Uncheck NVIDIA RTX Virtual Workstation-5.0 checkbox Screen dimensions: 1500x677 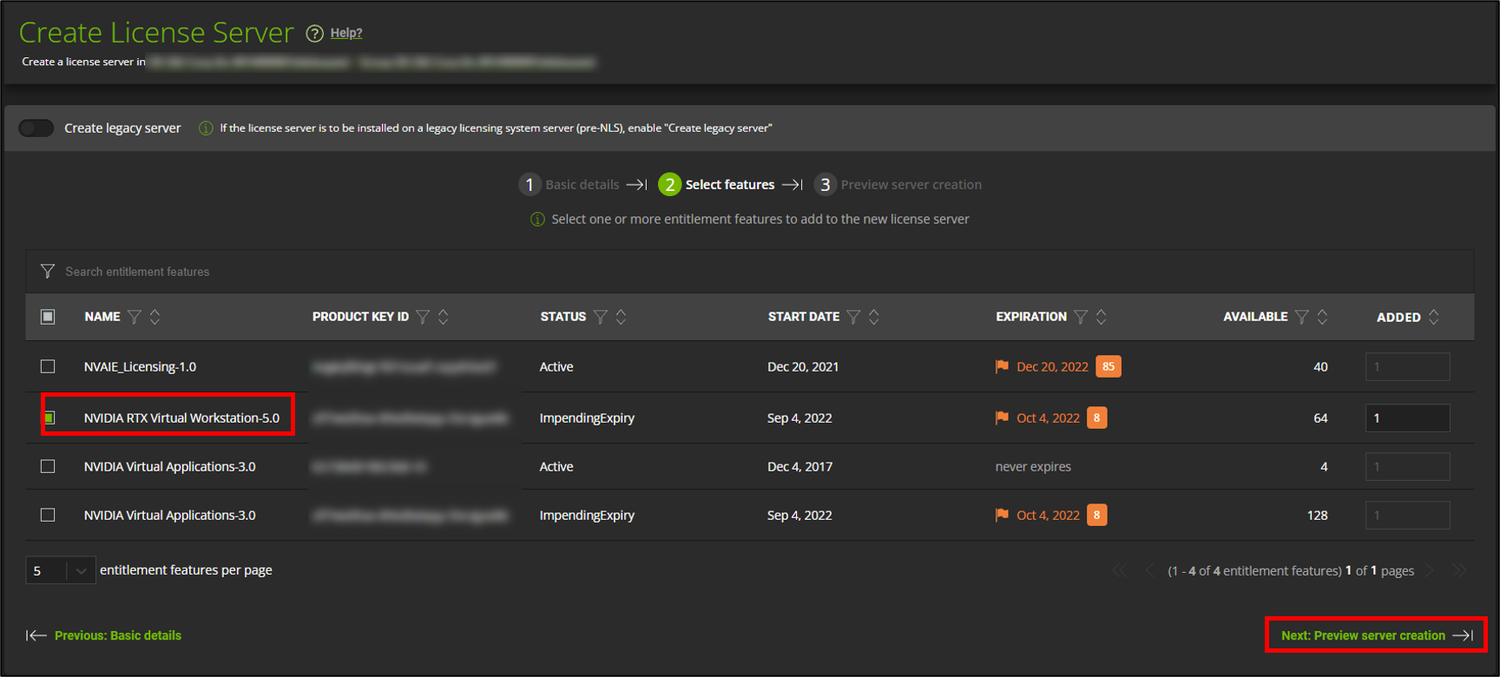click(x=47, y=417)
